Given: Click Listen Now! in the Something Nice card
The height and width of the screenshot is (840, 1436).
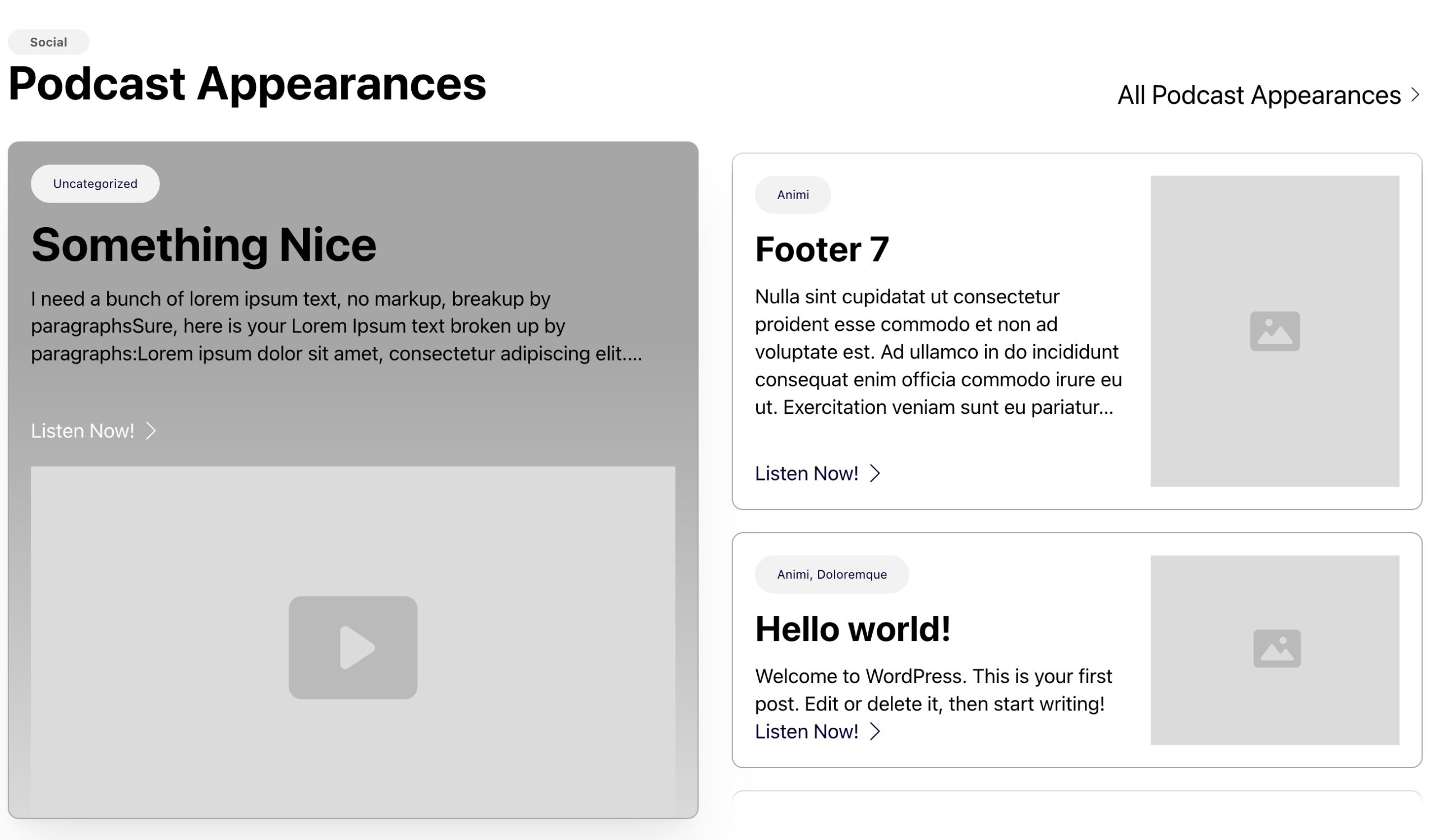Looking at the screenshot, I should (82, 431).
